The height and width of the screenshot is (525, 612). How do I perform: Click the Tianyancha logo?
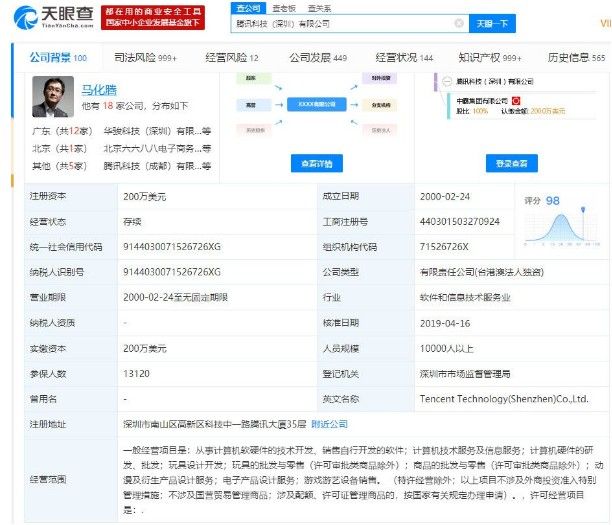(x=54, y=17)
